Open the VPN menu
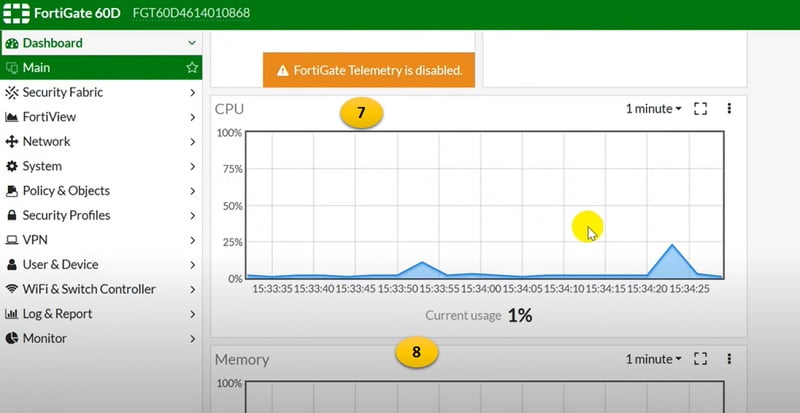This screenshot has height=413, width=800. (x=101, y=240)
